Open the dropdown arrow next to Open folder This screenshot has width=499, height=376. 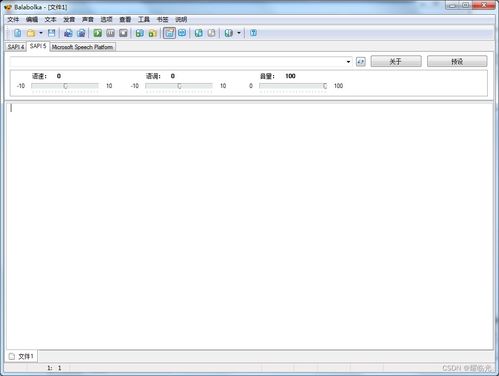tap(41, 33)
